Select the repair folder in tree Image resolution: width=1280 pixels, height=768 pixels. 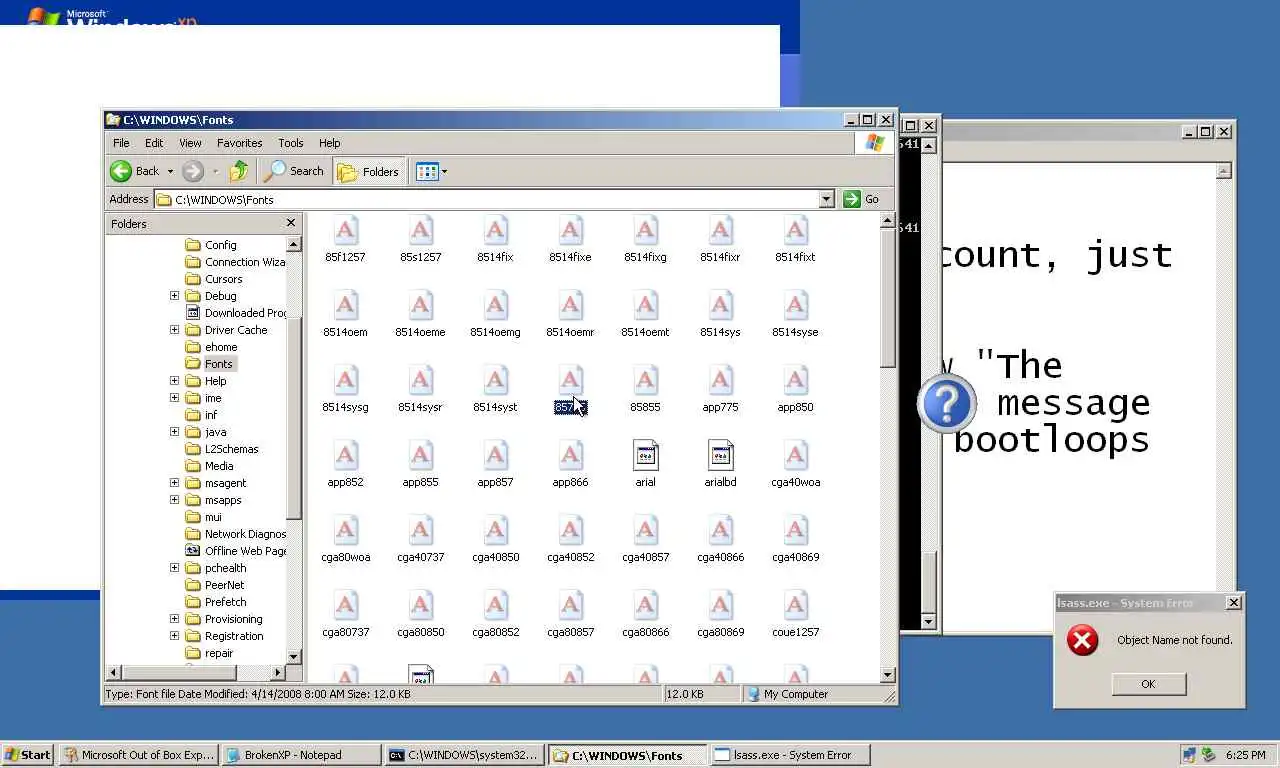point(210,653)
